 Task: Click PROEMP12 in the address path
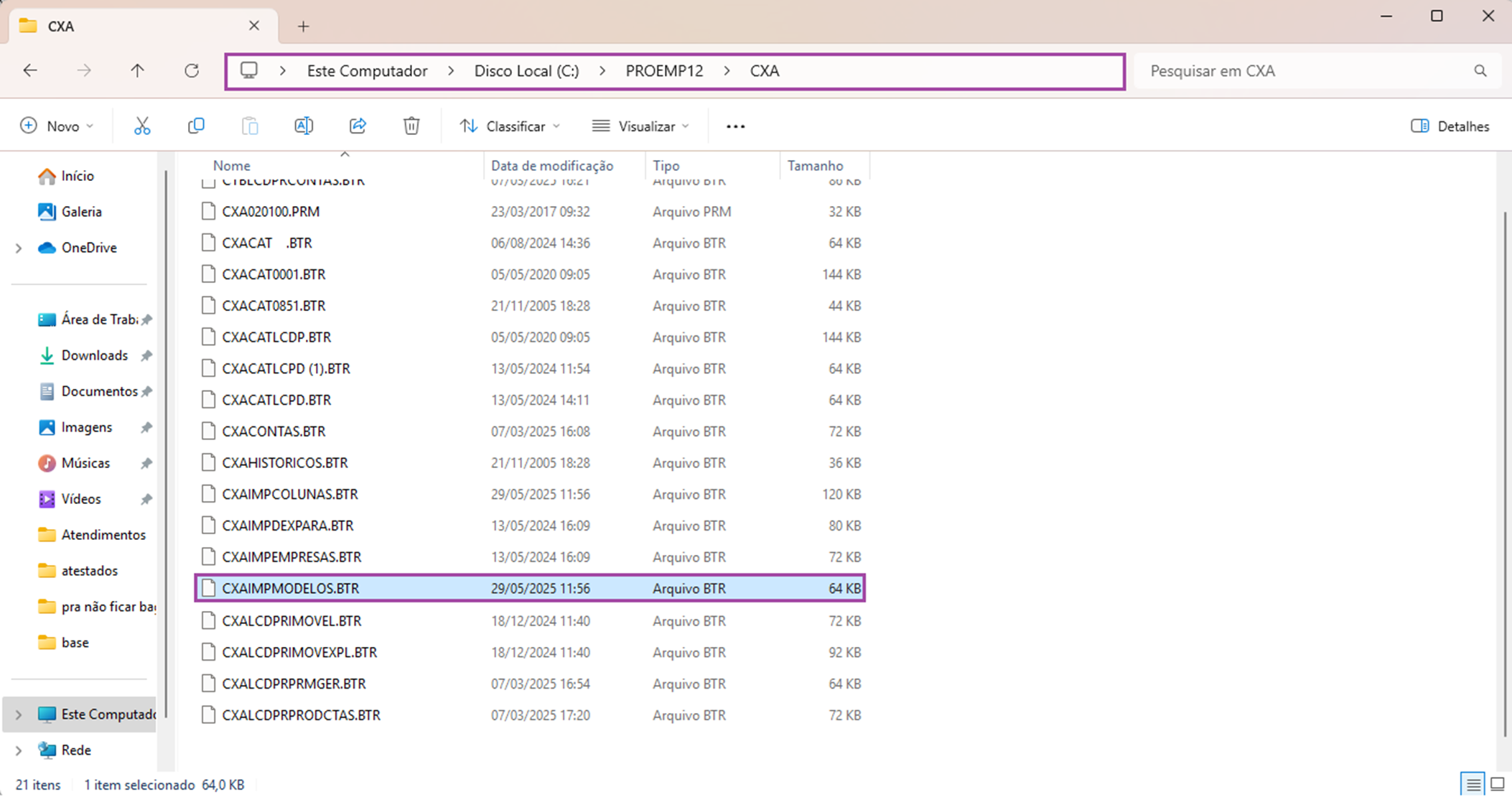coord(664,71)
